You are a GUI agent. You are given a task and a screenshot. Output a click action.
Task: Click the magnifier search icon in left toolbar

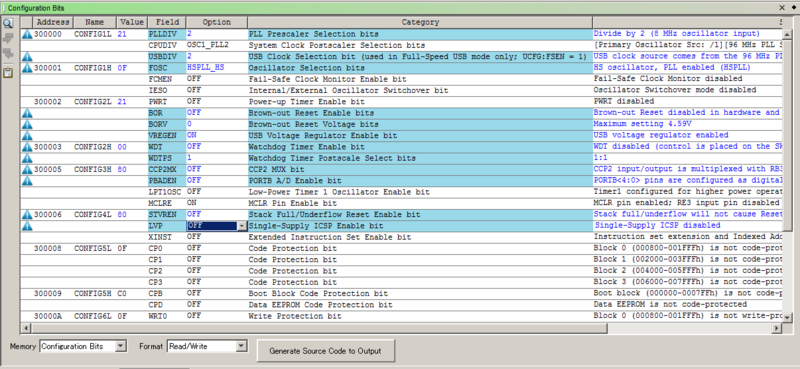(8, 23)
